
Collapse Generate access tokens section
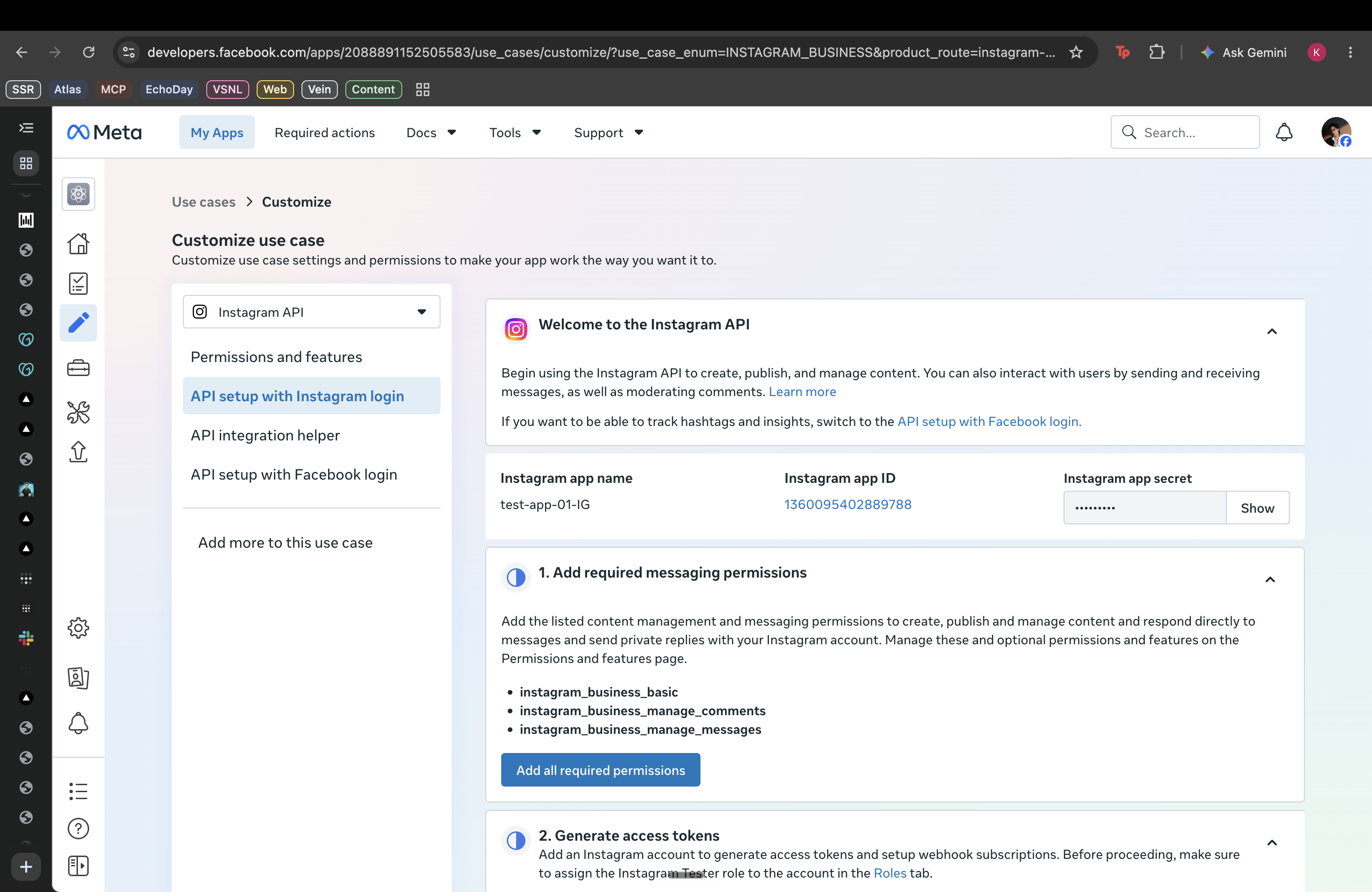[1272, 843]
